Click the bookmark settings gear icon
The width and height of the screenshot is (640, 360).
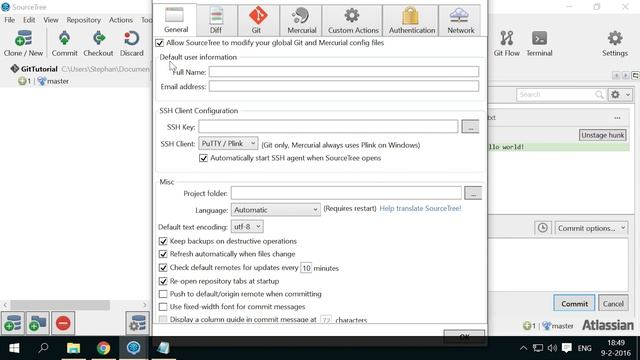[137, 323]
